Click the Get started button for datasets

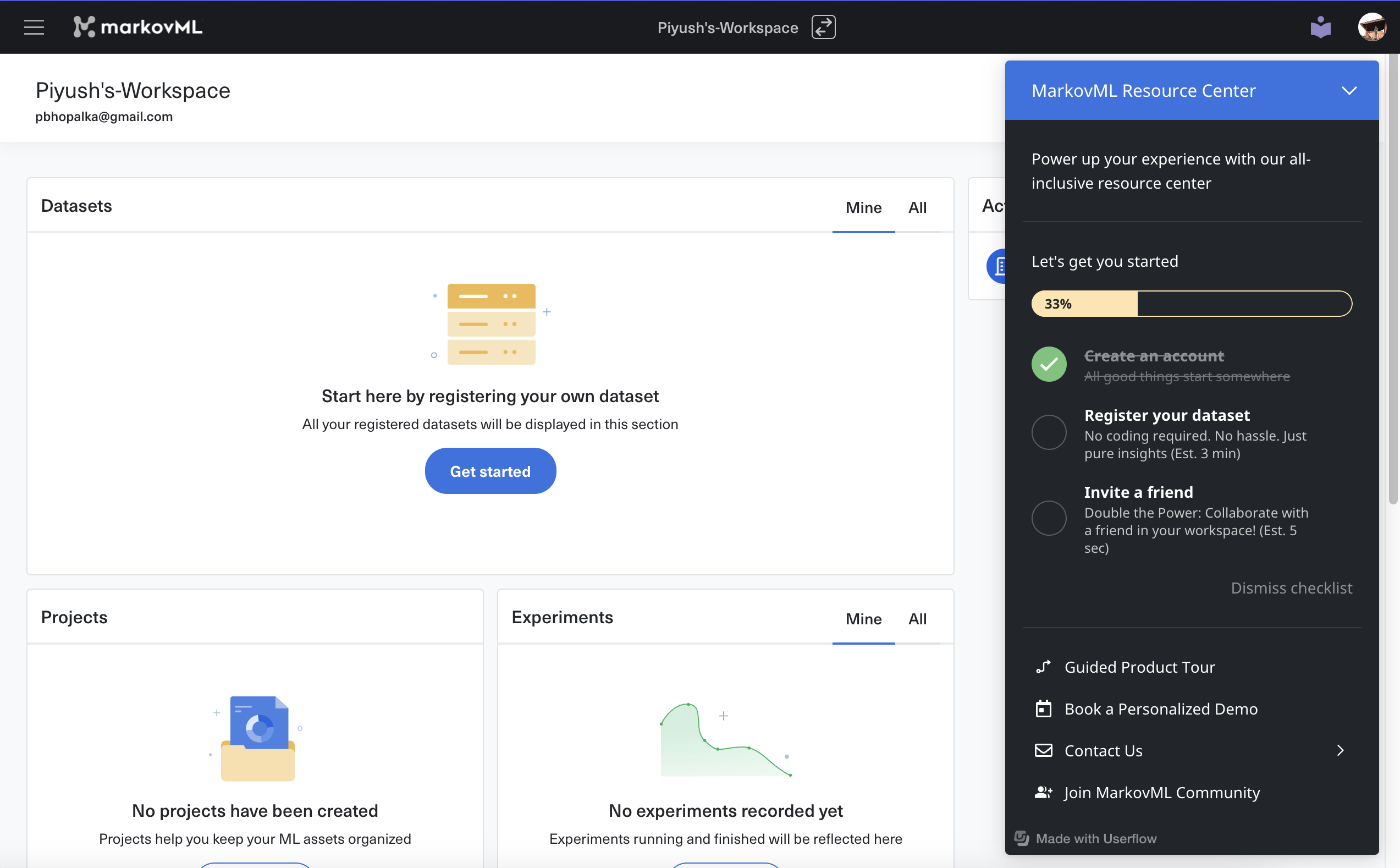pyautogui.click(x=490, y=471)
